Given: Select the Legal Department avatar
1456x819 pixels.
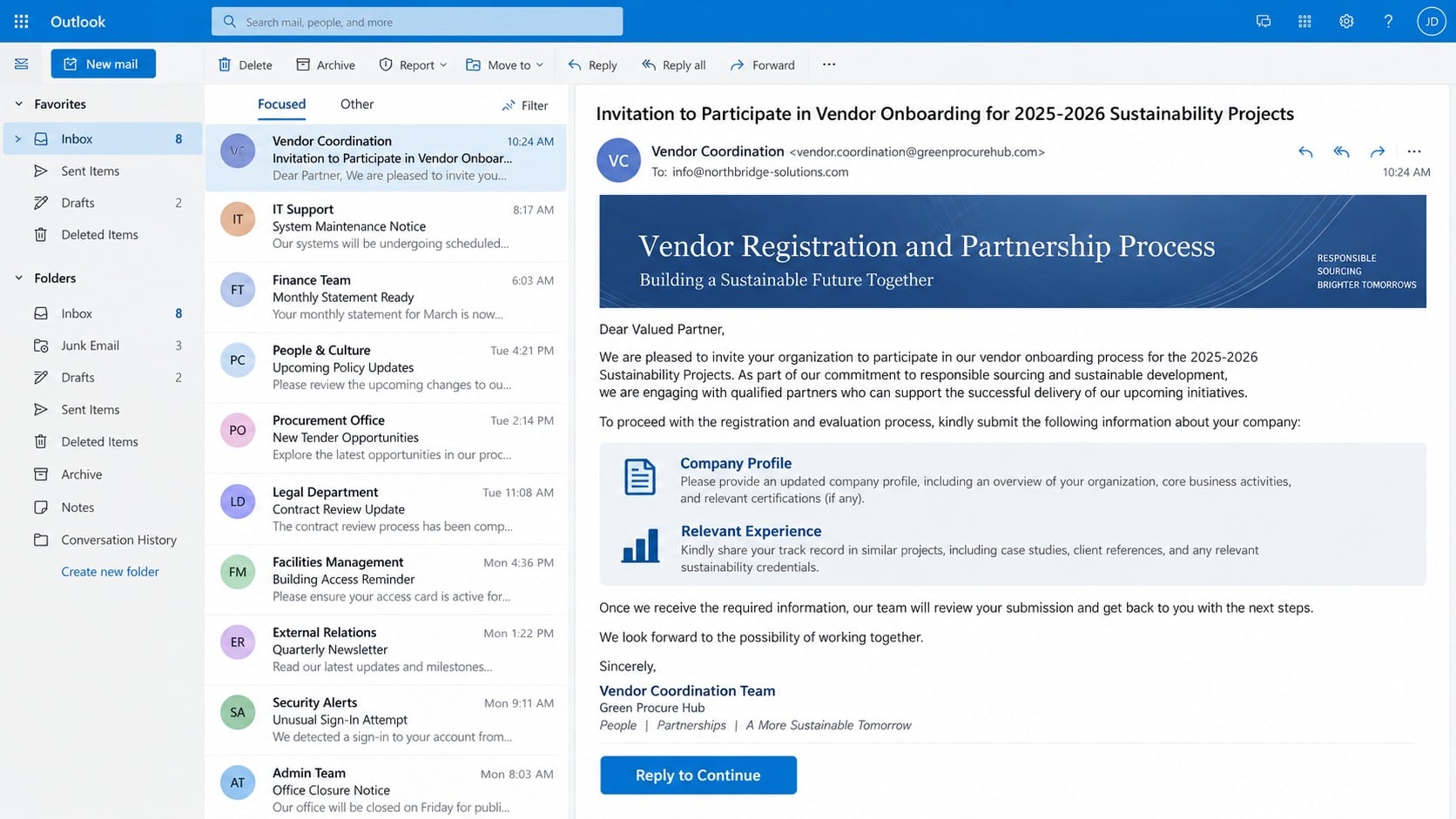Looking at the screenshot, I should click(x=238, y=501).
